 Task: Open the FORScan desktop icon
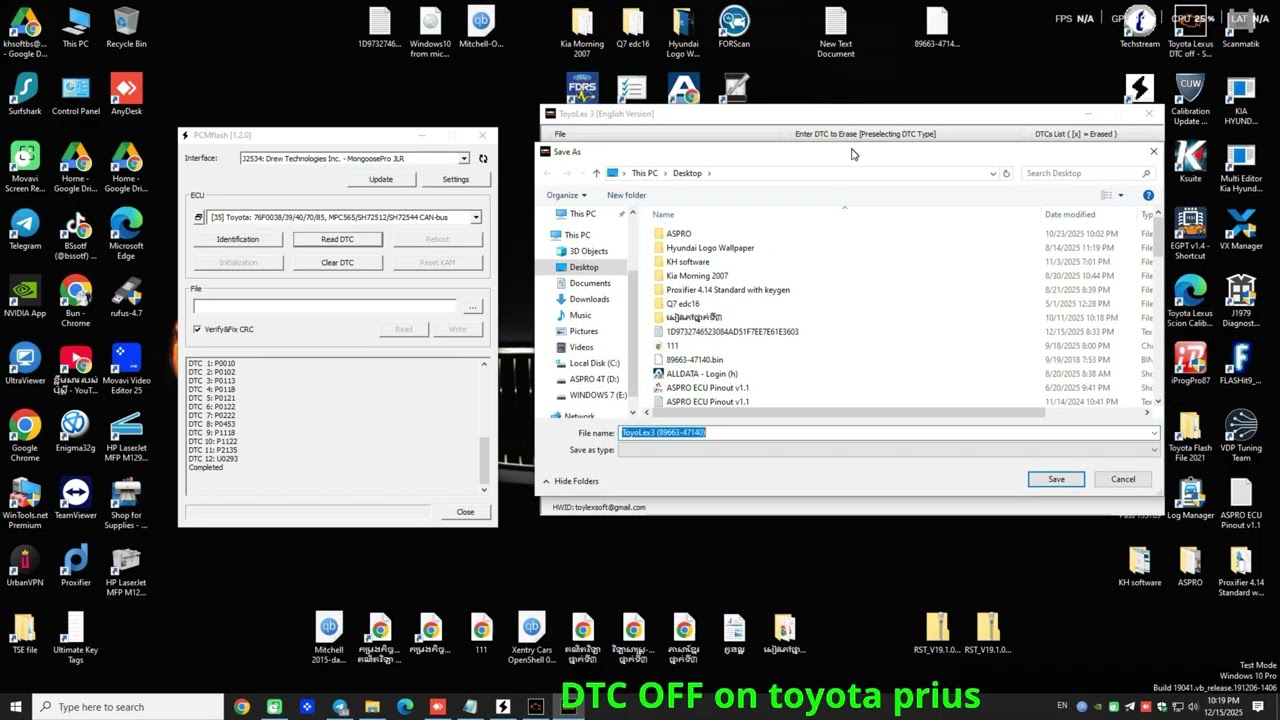(x=733, y=29)
